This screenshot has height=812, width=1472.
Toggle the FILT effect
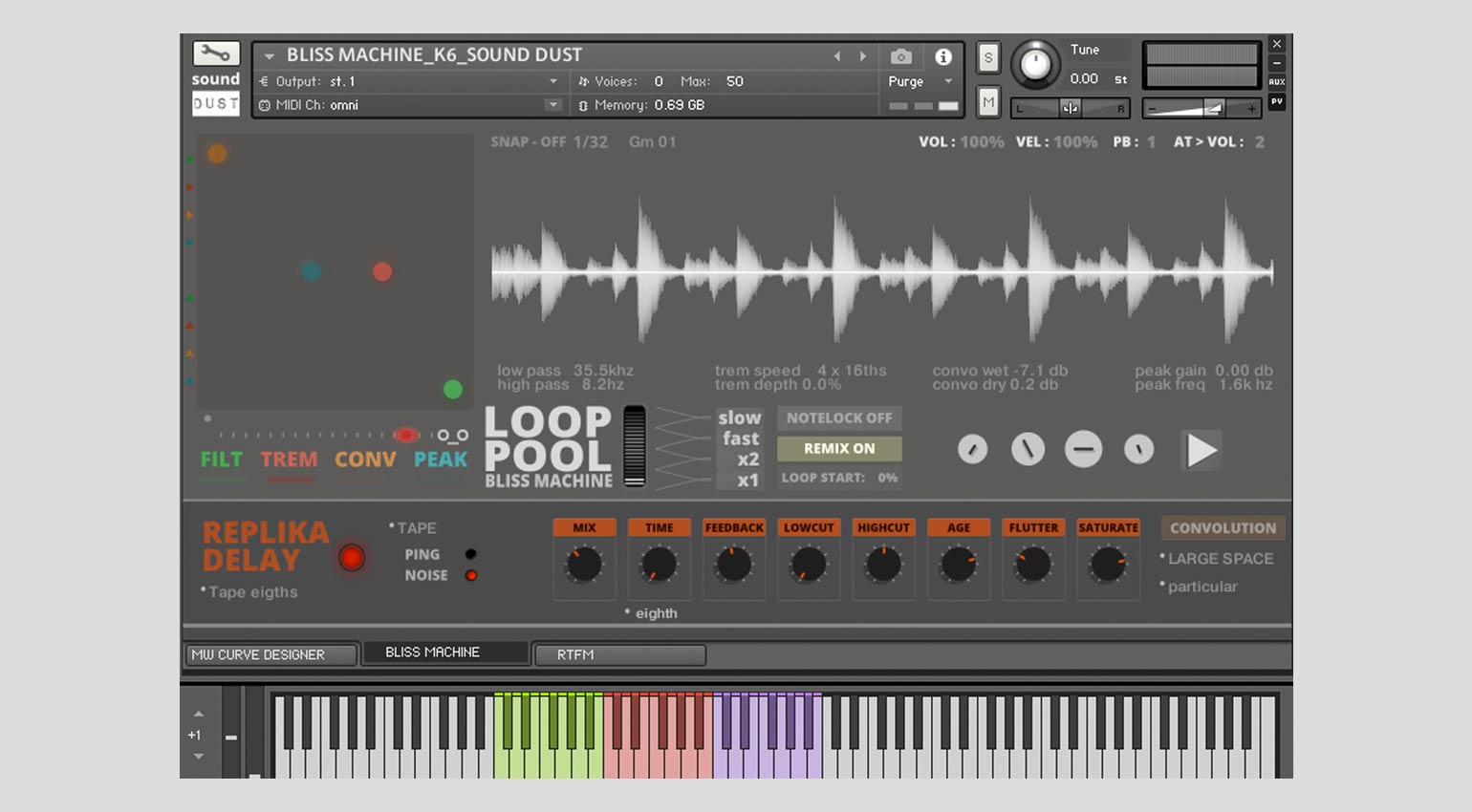[222, 459]
